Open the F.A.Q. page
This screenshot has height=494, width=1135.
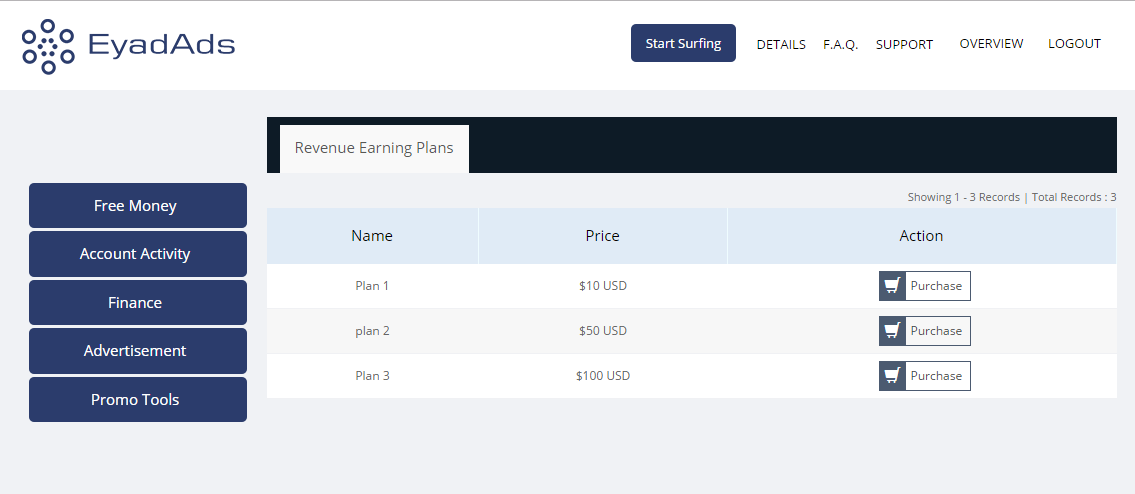840,44
